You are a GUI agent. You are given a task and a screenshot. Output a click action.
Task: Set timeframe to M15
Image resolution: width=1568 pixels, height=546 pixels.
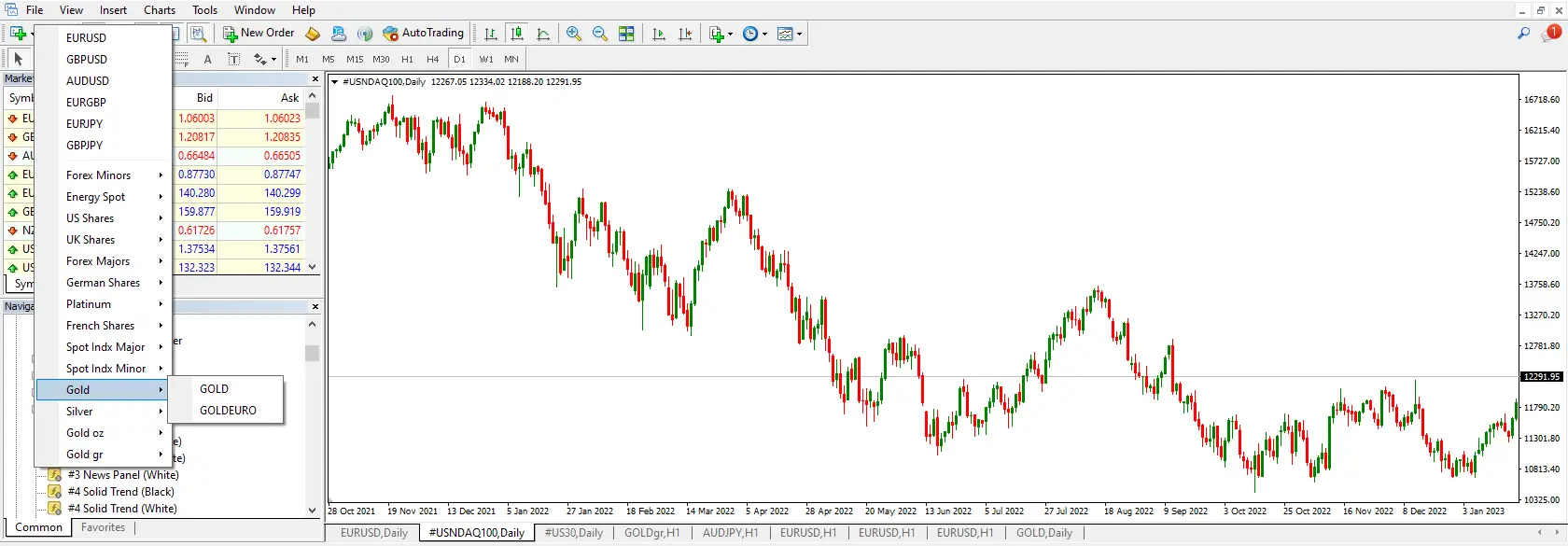coord(355,59)
